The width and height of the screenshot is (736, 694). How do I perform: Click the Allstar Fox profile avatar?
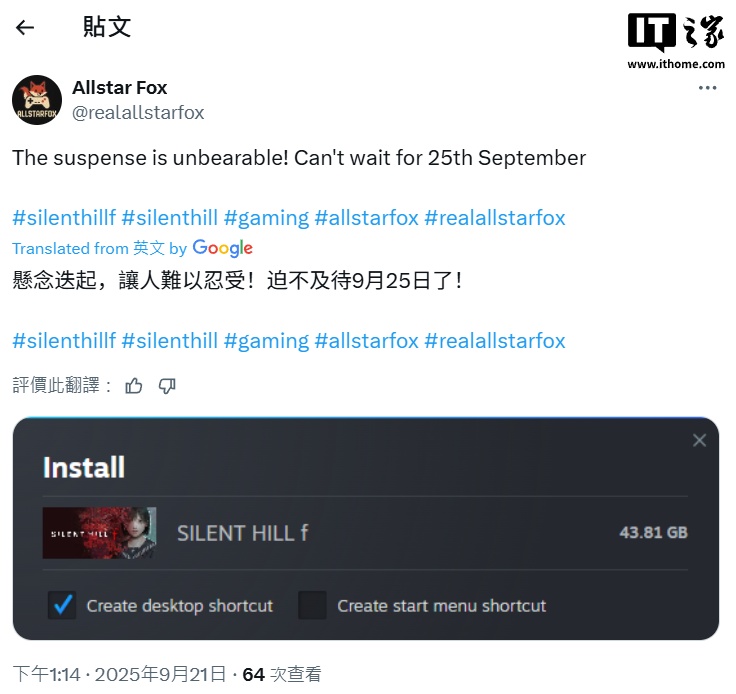(37, 100)
